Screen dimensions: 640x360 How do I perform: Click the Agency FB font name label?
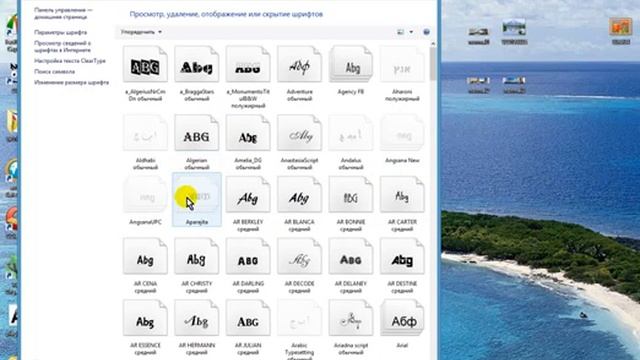351,92
